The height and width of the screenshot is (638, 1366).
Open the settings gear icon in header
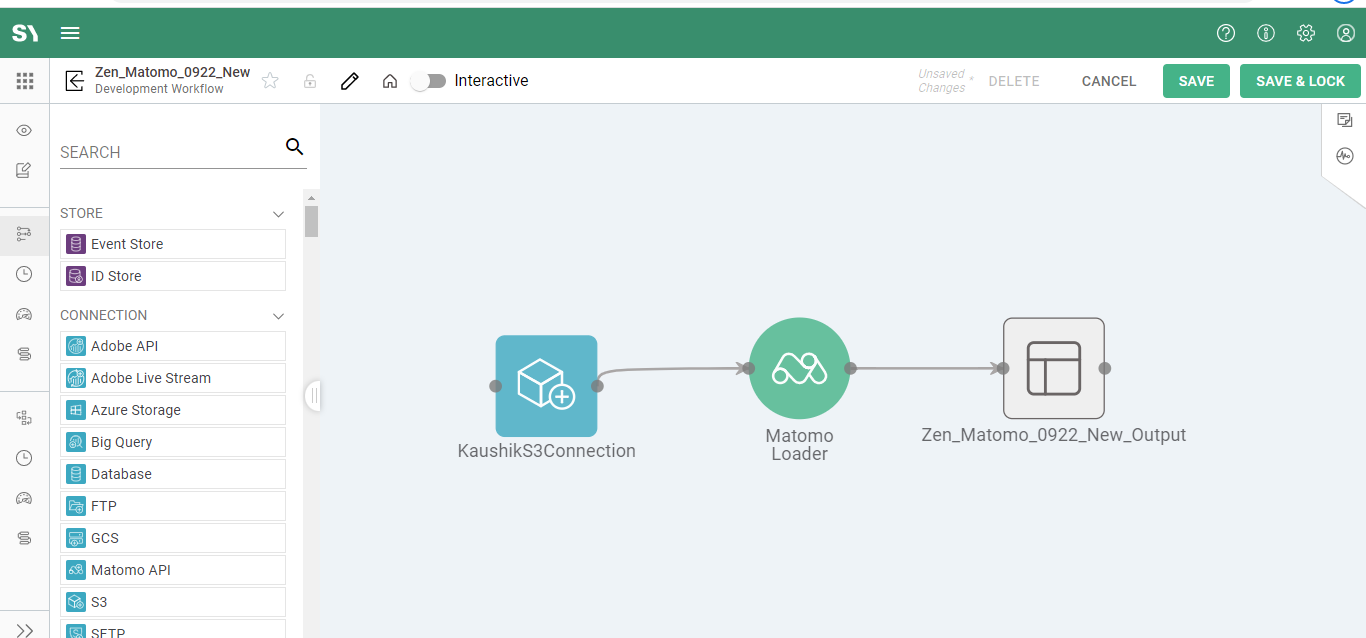(1305, 33)
